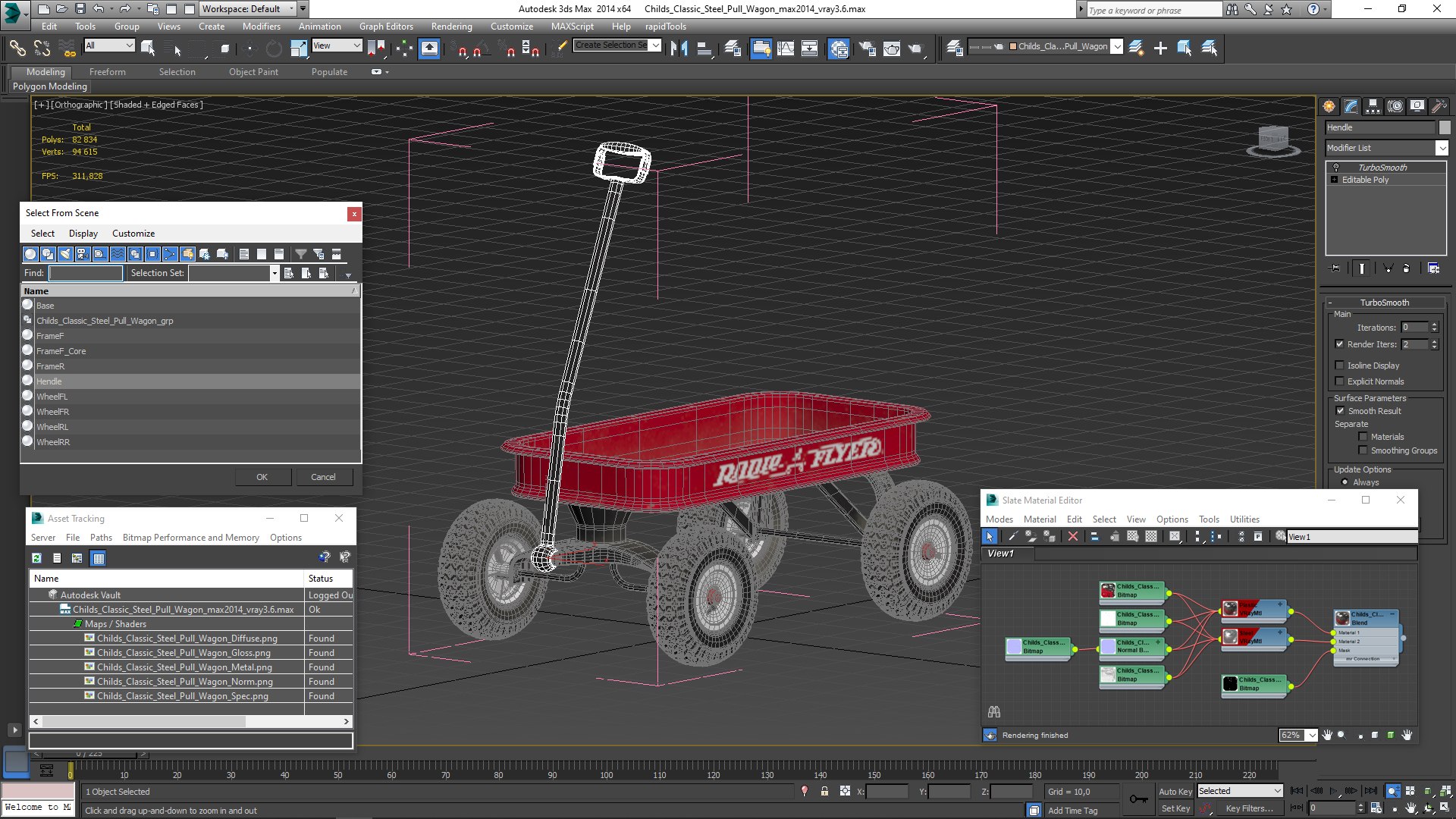The width and height of the screenshot is (1456, 819).
Task: Click the Slate Editor pick material eyedropper
Action: point(1012,537)
